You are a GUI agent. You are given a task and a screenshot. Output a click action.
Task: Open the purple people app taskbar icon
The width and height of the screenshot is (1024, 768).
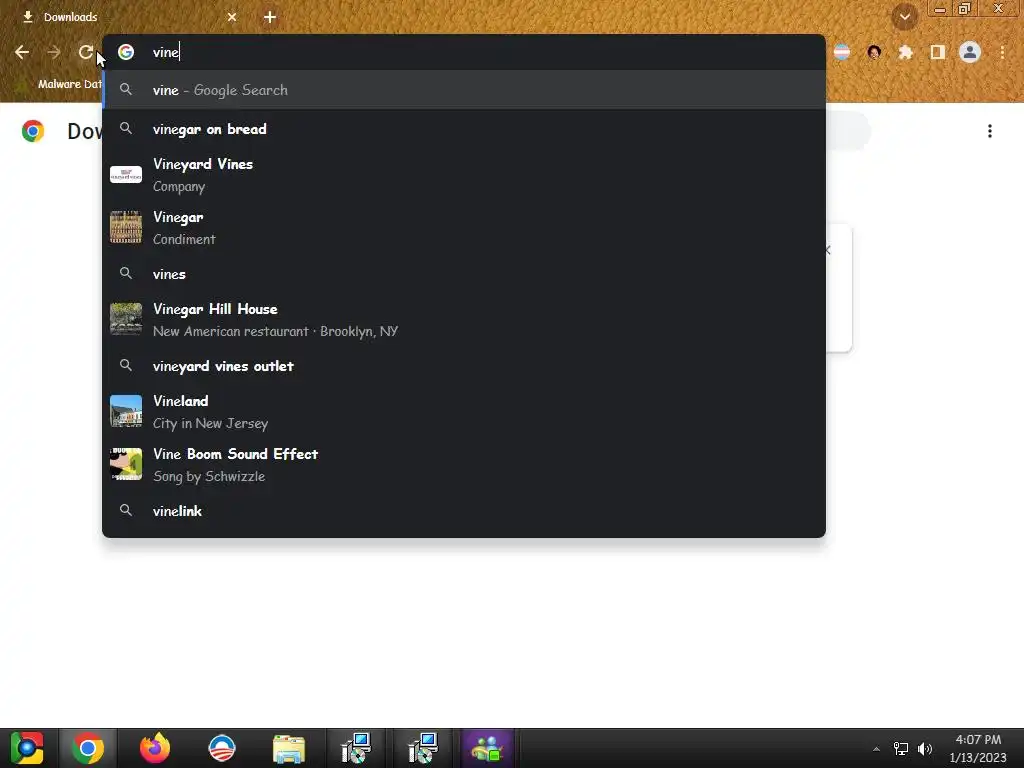(487, 748)
